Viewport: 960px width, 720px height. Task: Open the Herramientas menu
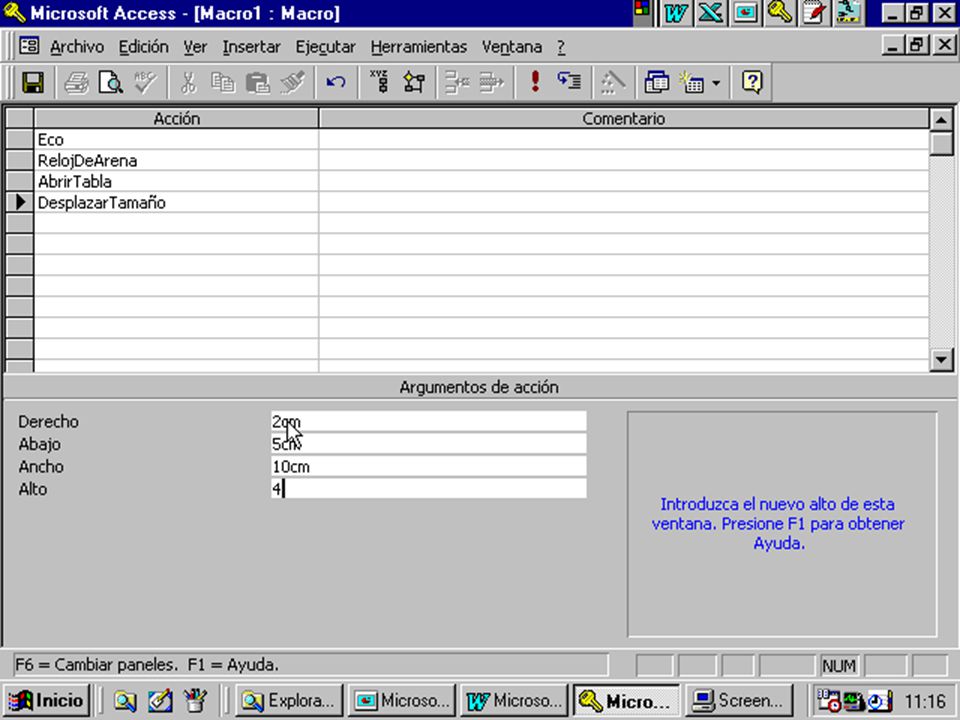point(419,47)
